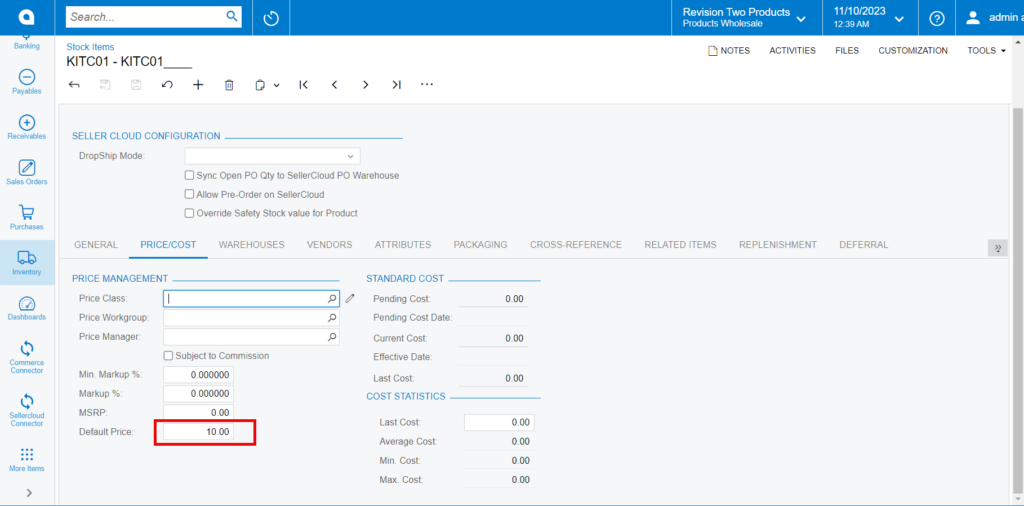Click the Price Class lookup magnifier
Viewport: 1024px width, 506px height.
[332, 298]
